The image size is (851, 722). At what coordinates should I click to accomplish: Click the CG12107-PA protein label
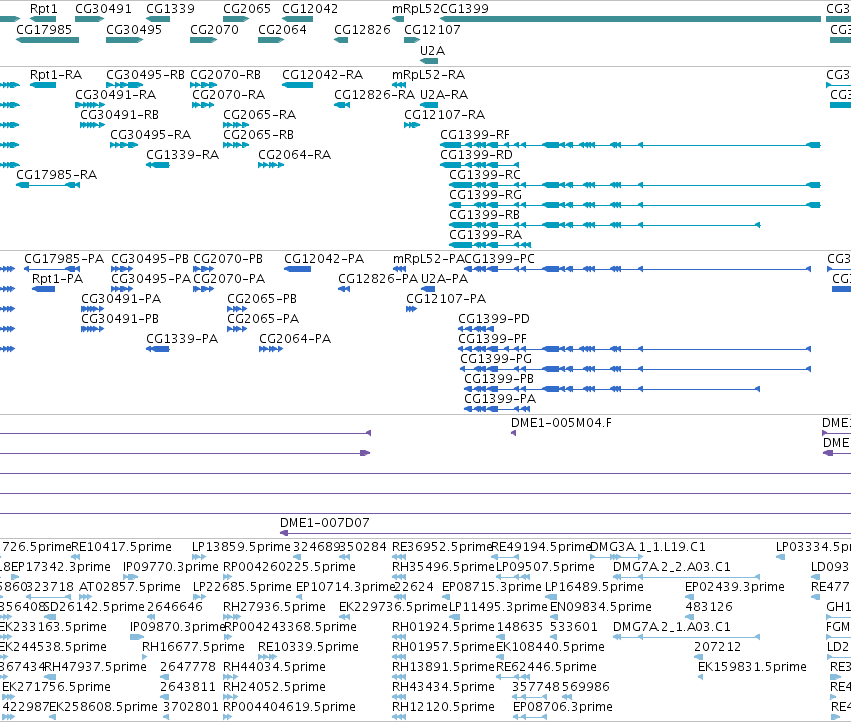[446, 299]
